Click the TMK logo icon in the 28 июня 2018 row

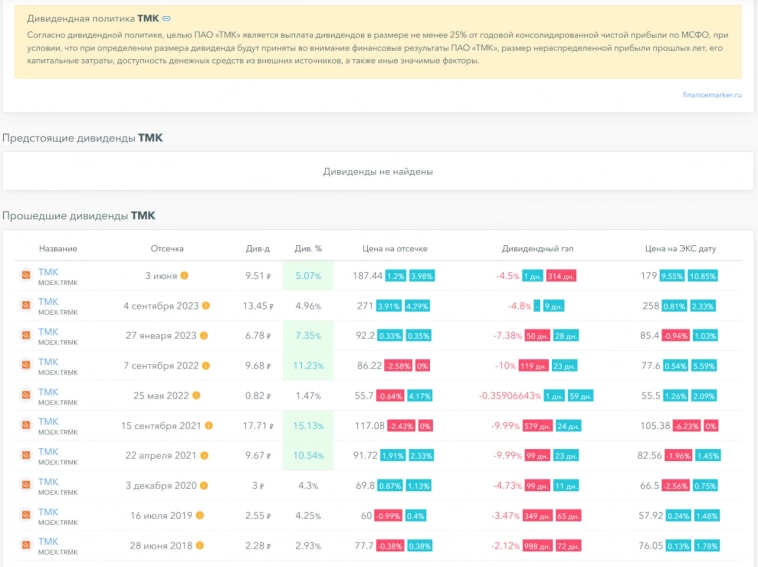click(x=25, y=546)
